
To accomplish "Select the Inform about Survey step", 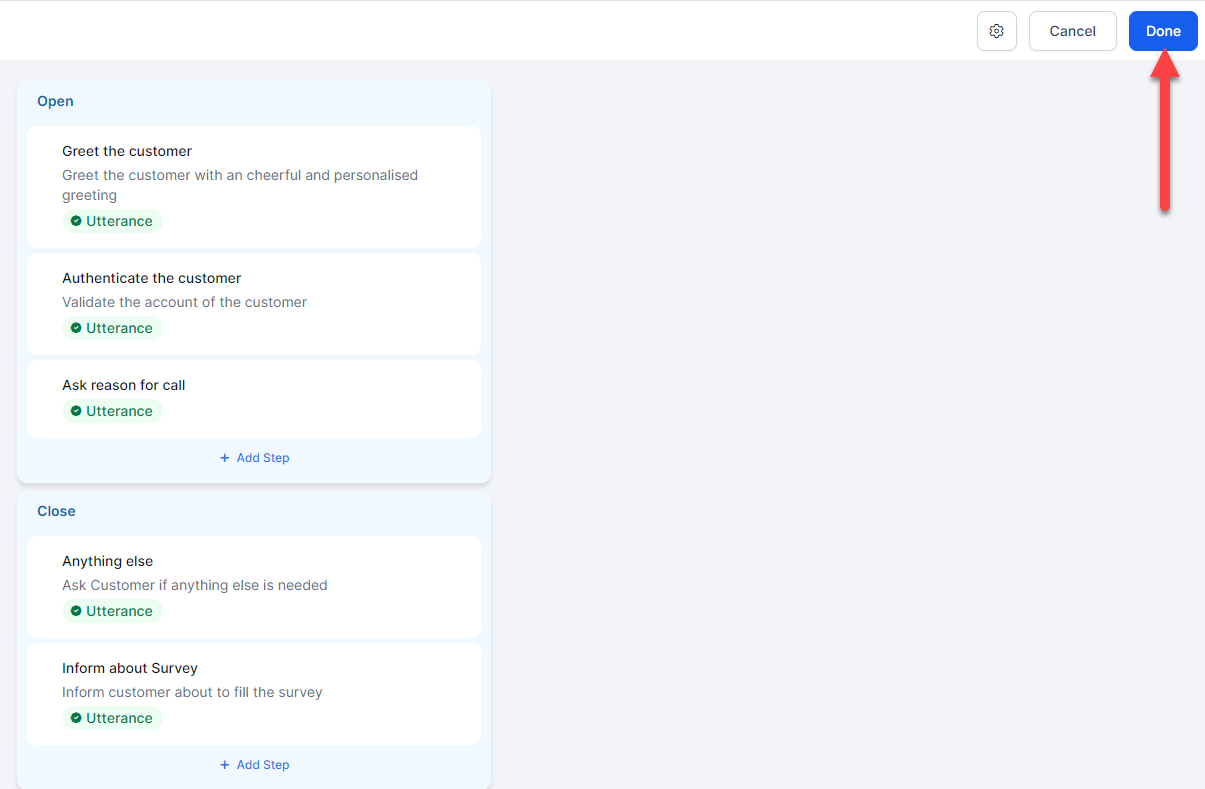I will tap(130, 668).
